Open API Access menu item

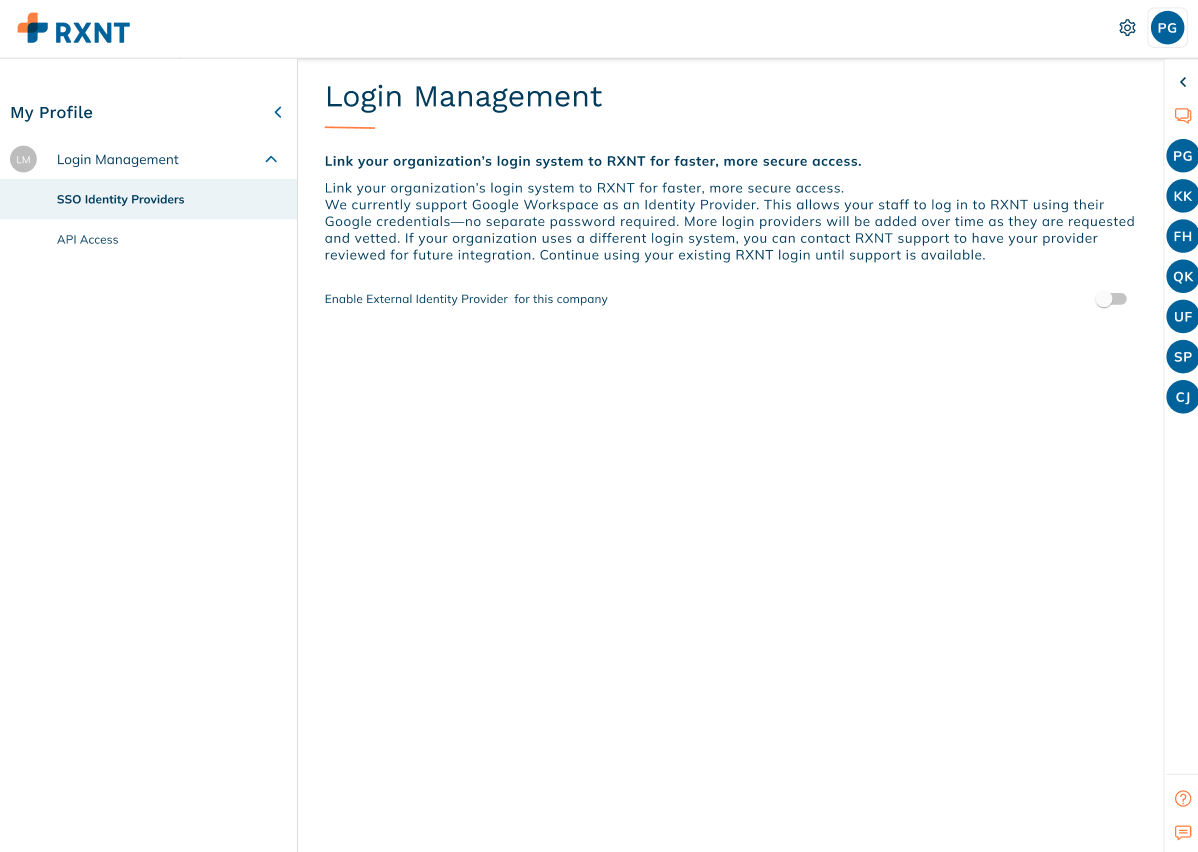88,239
